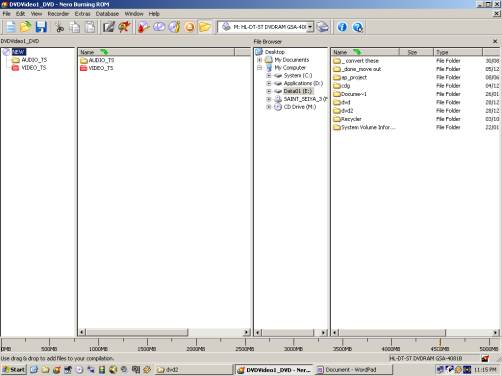Select VIDEO_TS folder in compilation list
The height and width of the screenshot is (376, 502).
tap(101, 68)
